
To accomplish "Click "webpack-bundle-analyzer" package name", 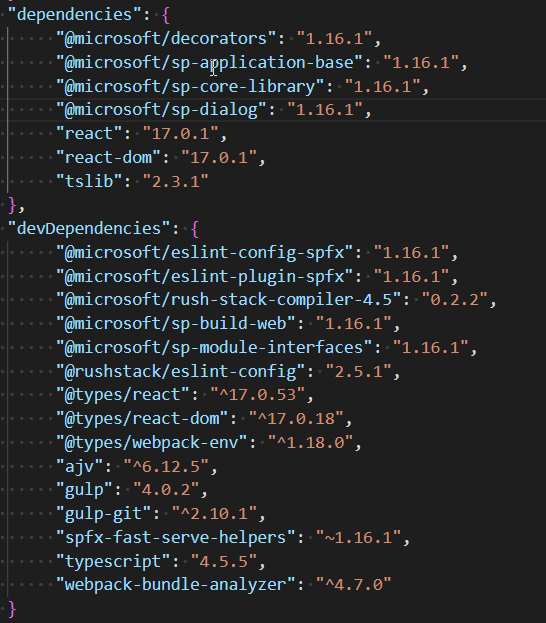I will click(x=176, y=584).
